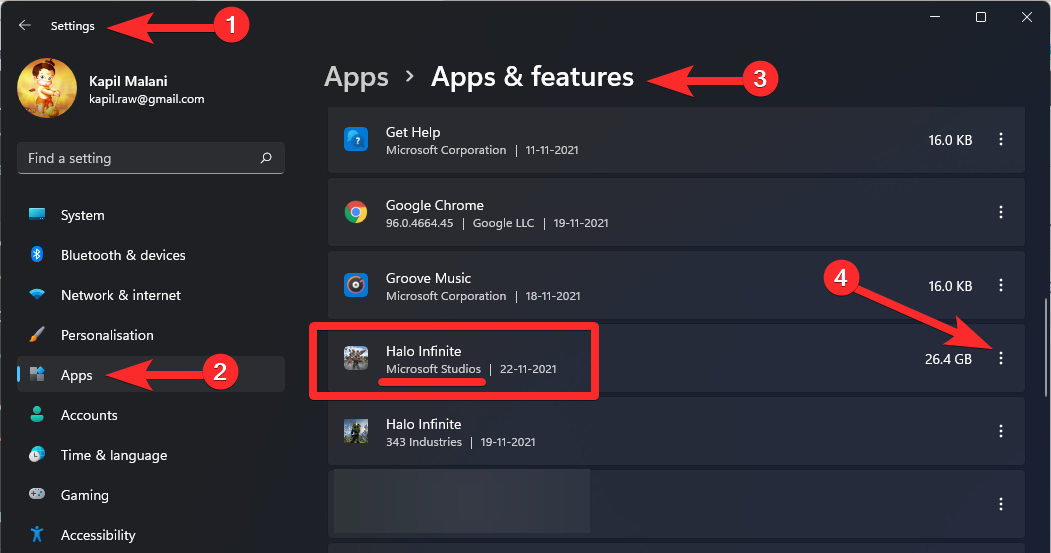Image resolution: width=1051 pixels, height=553 pixels.
Task: Open options for 343 Industries Halo Infinite
Action: click(1001, 431)
